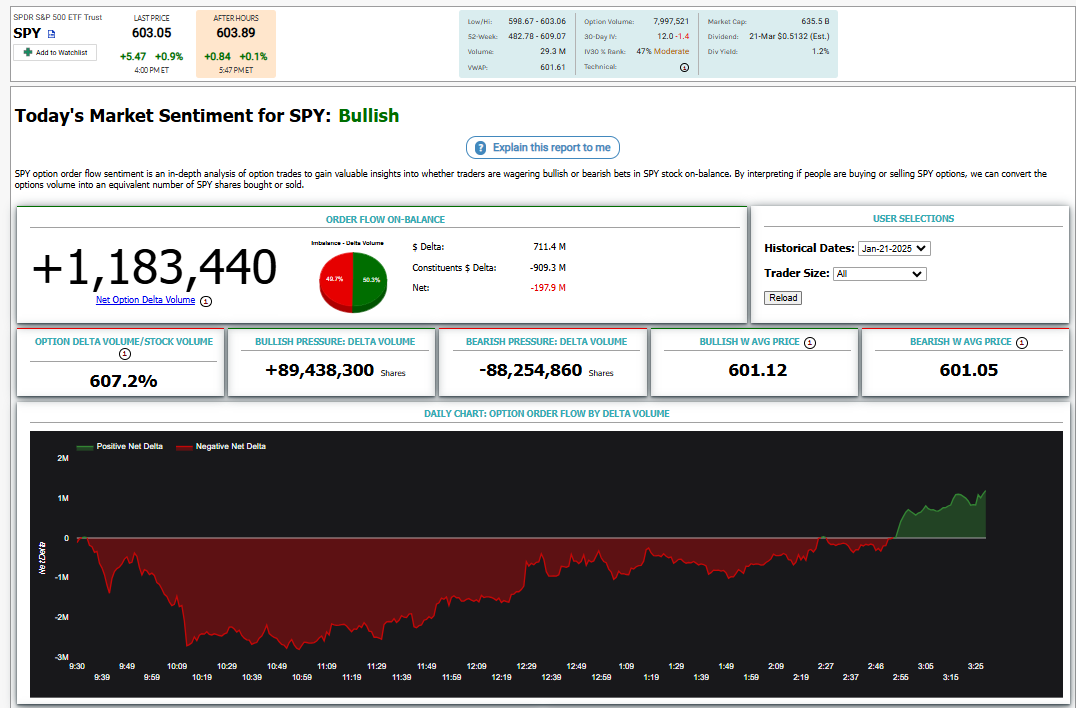The image size is (1076, 708).
Task: Click the Constituents $ Delta value -909.3 M
Action: coord(548,268)
